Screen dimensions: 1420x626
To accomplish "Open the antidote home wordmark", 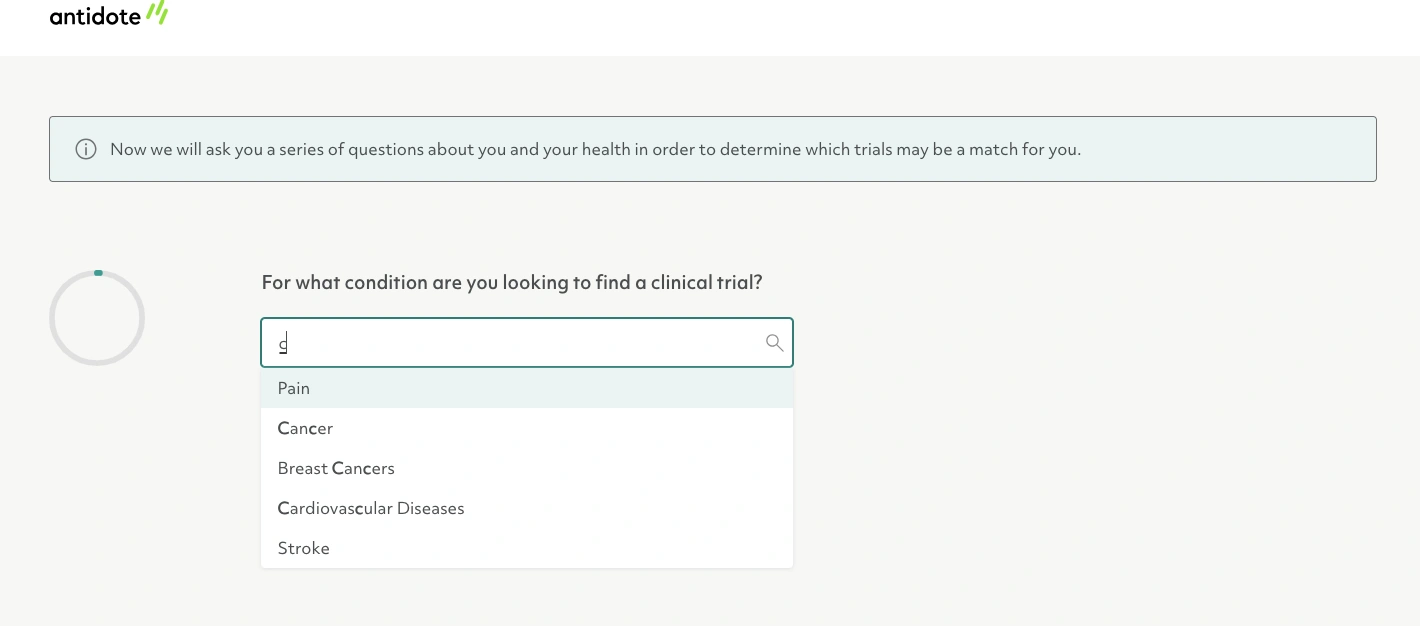I will pyautogui.click(x=95, y=14).
